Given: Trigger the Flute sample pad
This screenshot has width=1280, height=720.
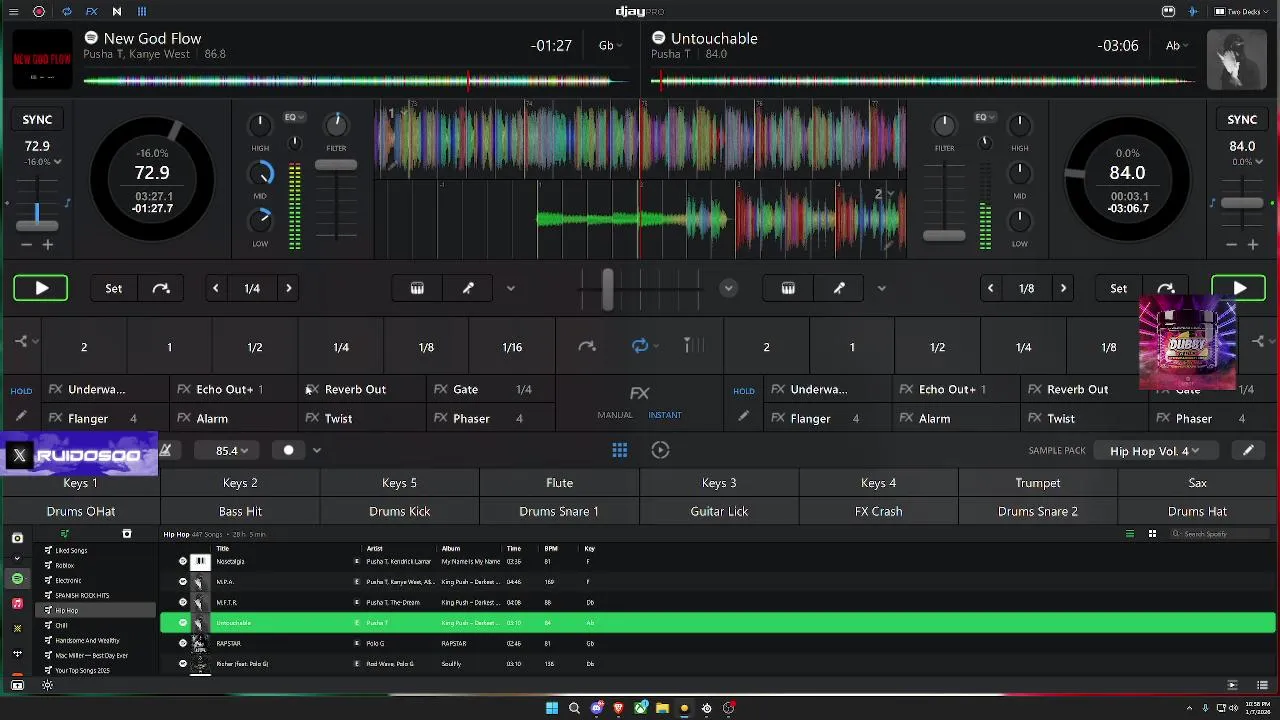Looking at the screenshot, I should 559,483.
